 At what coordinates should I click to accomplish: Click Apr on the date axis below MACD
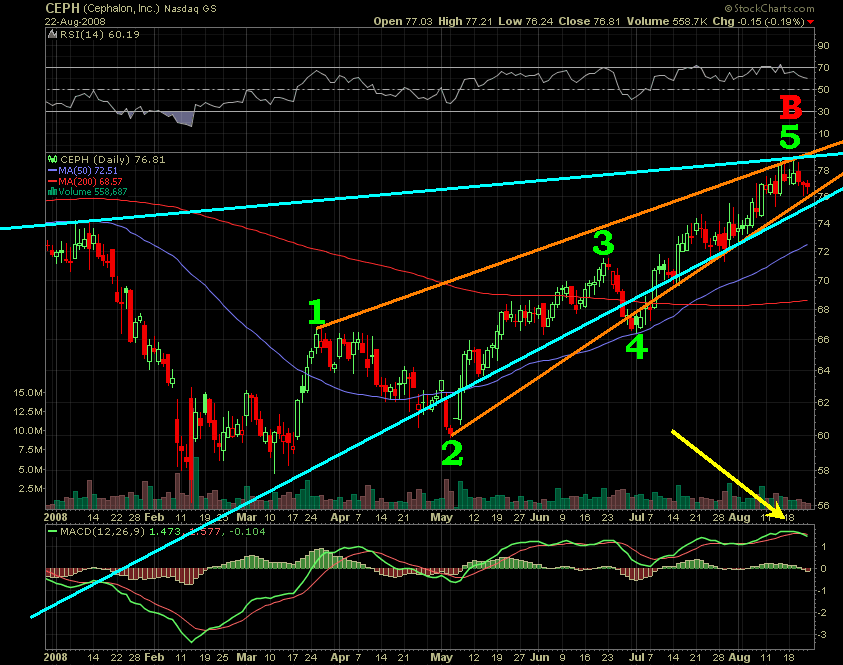pyautogui.click(x=340, y=657)
